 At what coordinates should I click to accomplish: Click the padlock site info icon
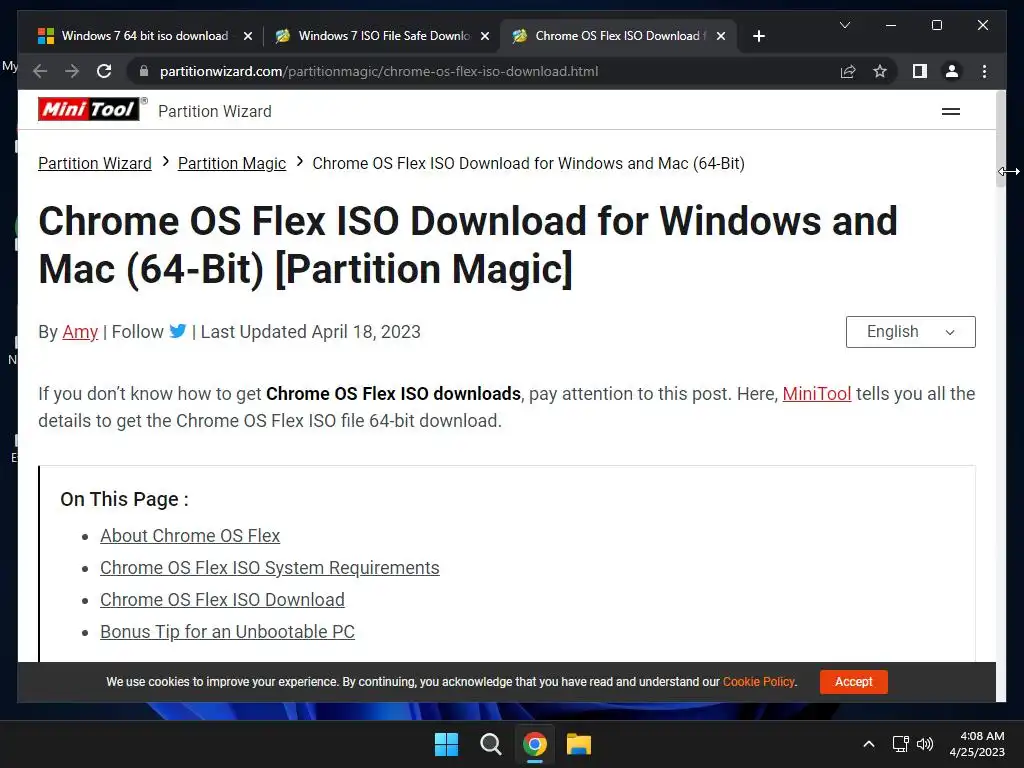click(144, 71)
